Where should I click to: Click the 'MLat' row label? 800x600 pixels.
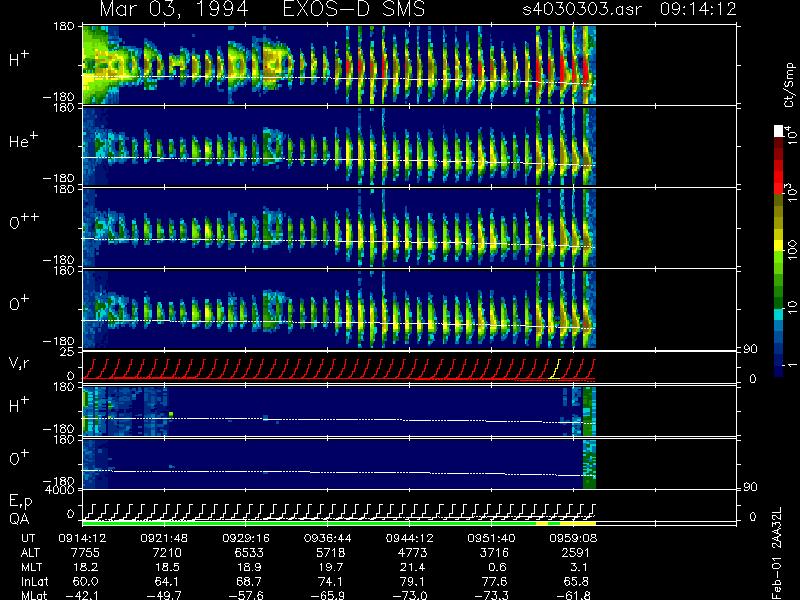[x=34, y=595]
